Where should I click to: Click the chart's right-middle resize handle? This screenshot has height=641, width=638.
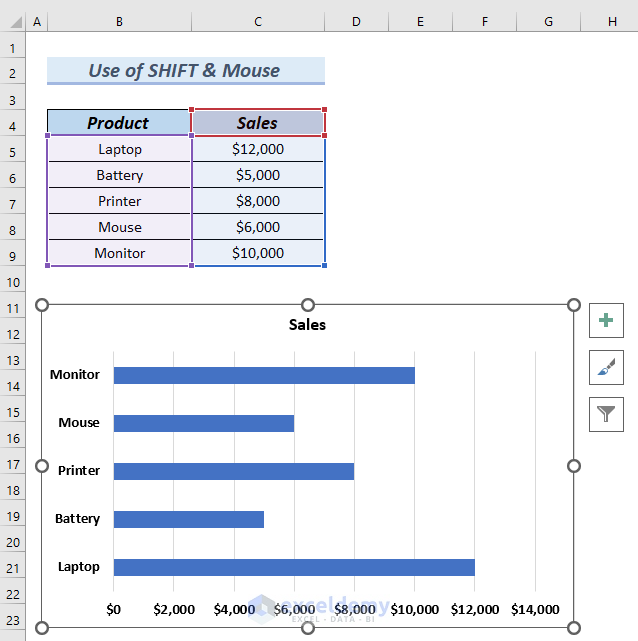pyautogui.click(x=574, y=466)
